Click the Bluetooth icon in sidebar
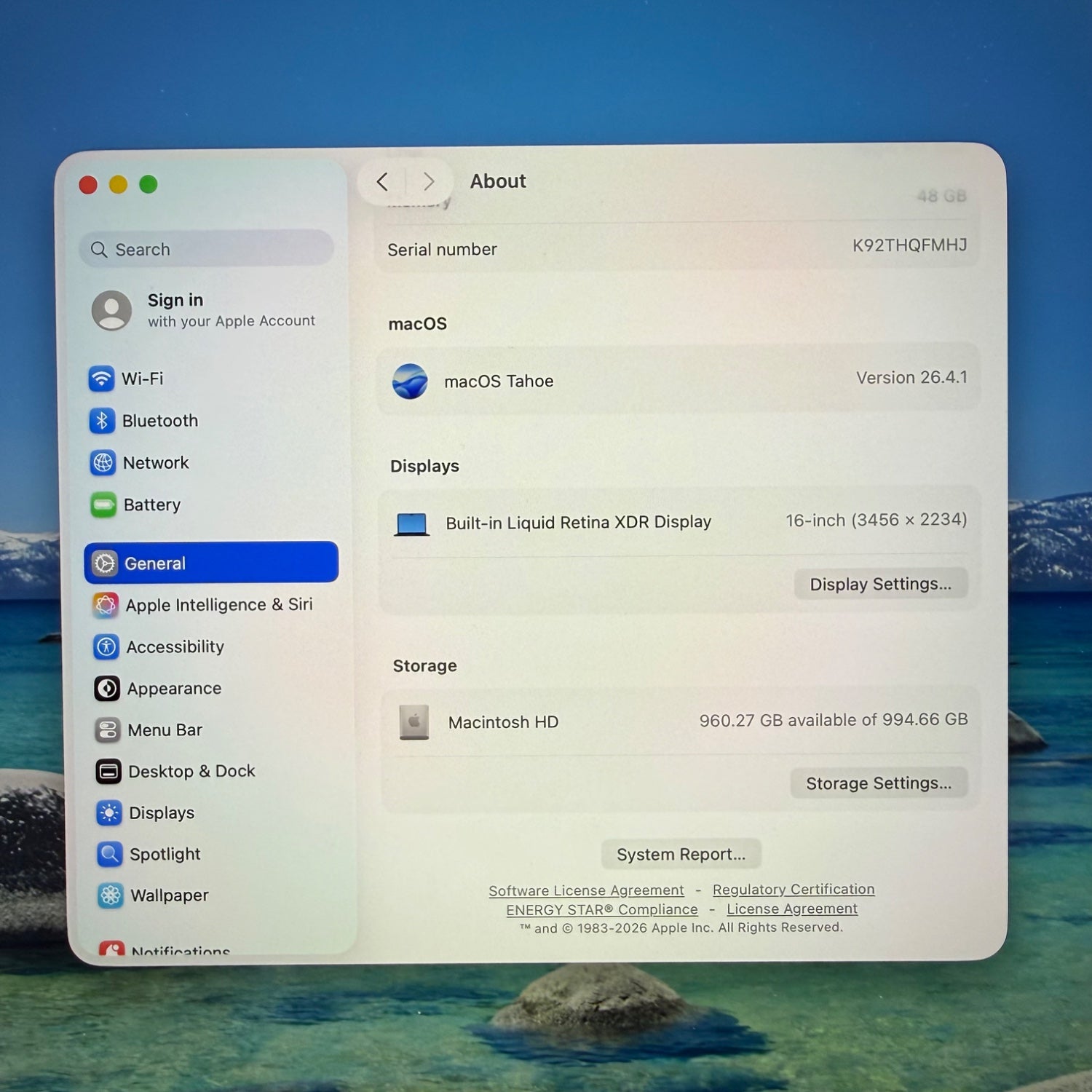Image resolution: width=1092 pixels, height=1092 pixels. pos(102,421)
